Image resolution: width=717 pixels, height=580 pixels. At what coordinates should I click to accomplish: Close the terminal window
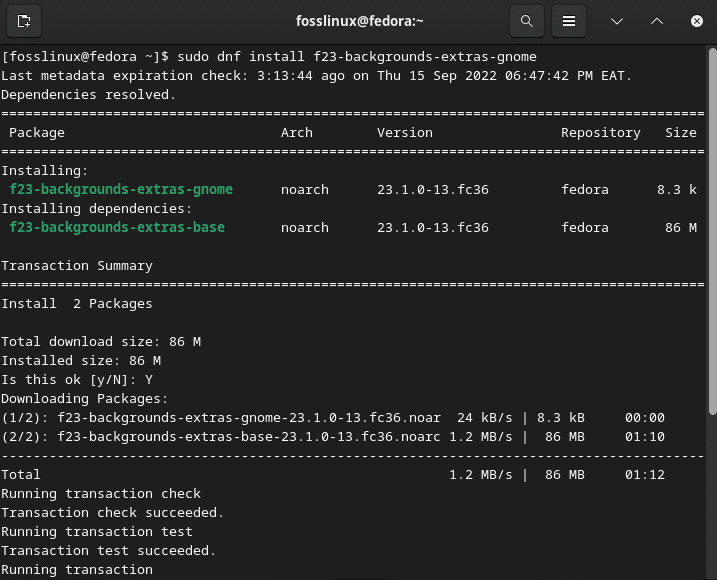point(696,21)
